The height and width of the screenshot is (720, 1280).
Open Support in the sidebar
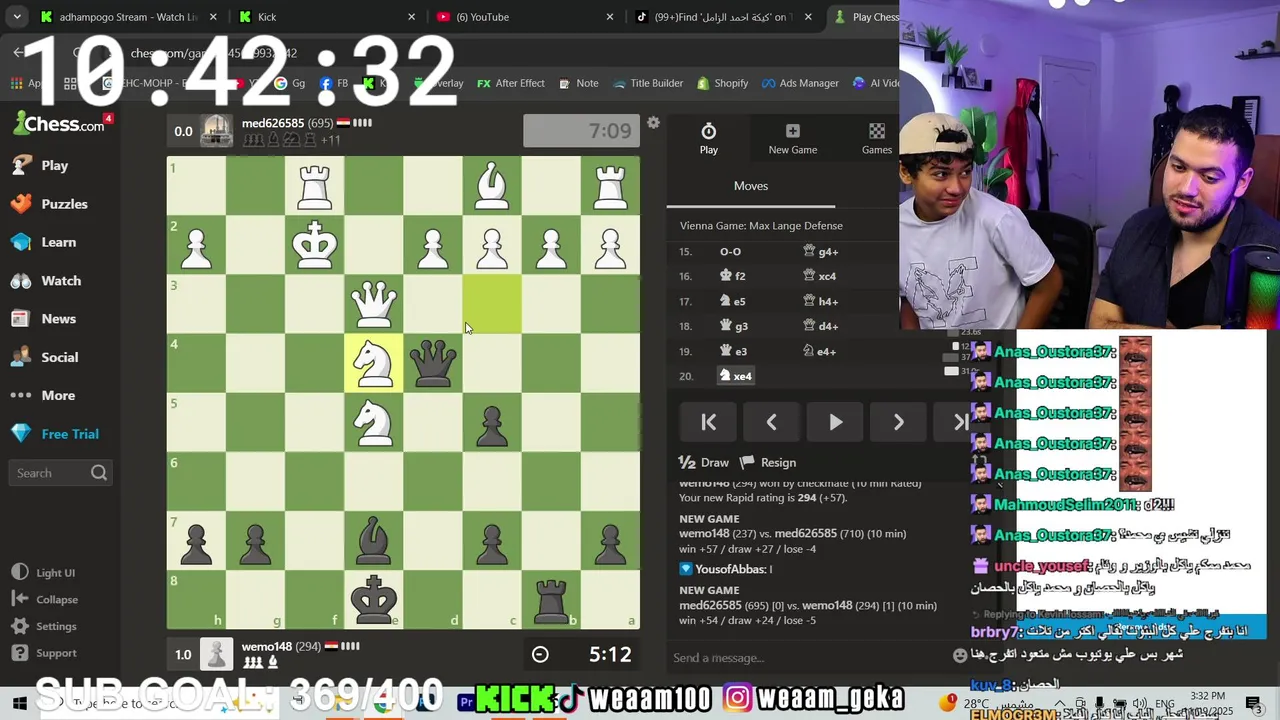click(44, 653)
